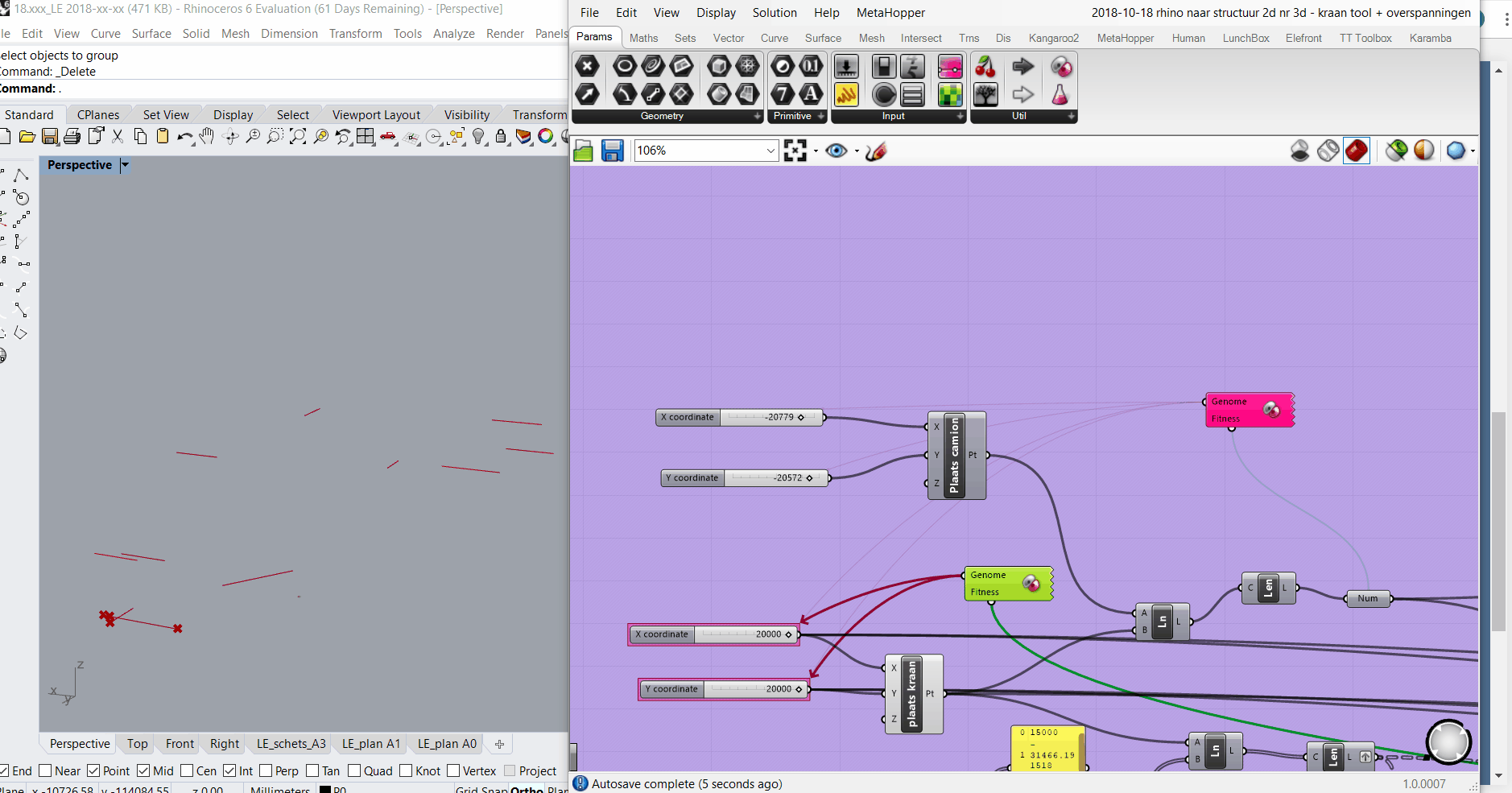1512x793 pixels.
Task: Click the sketch brush icon on Grasshopper toolbar
Action: click(876, 151)
